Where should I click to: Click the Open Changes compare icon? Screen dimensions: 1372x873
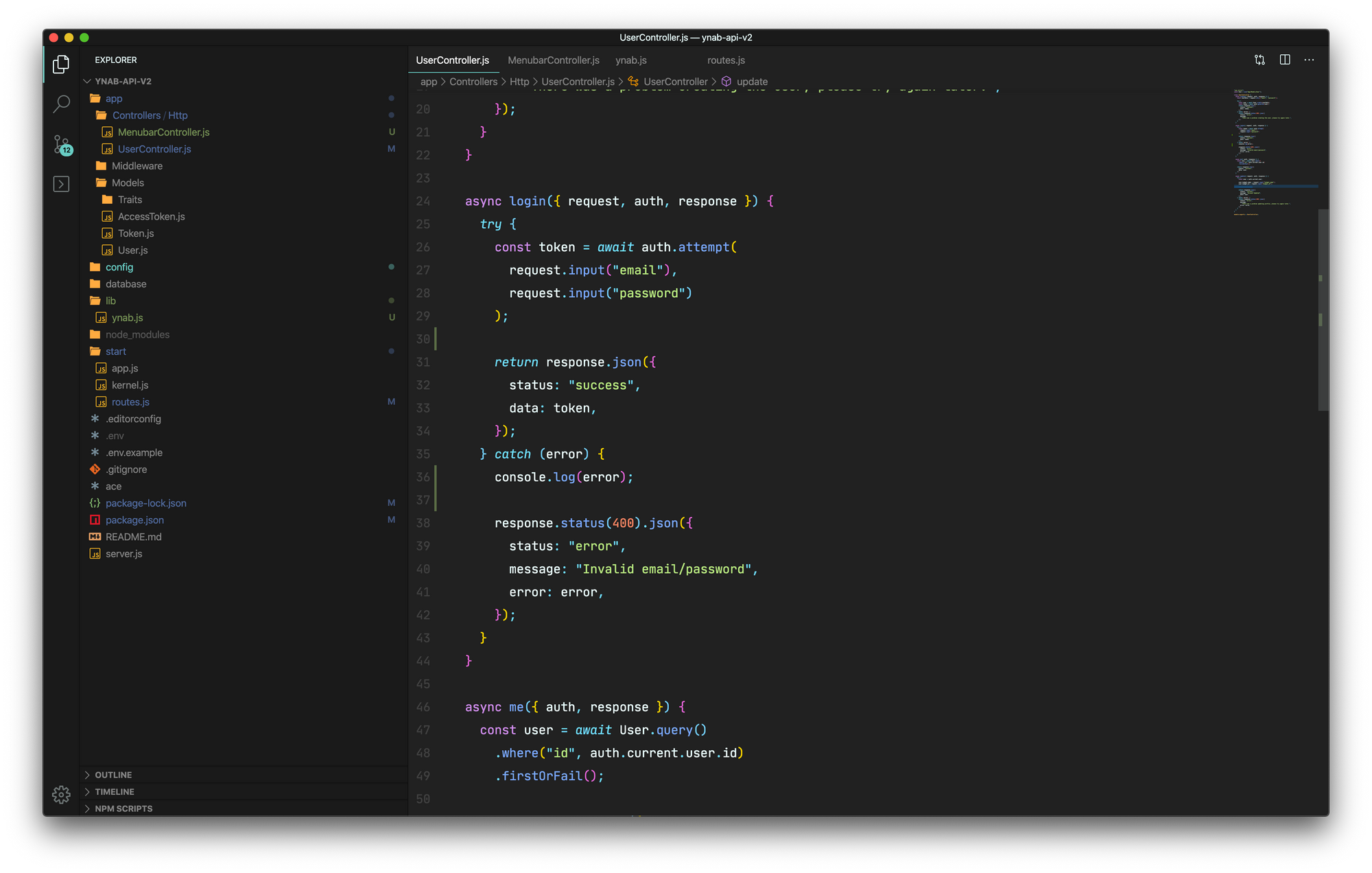pos(1259,60)
